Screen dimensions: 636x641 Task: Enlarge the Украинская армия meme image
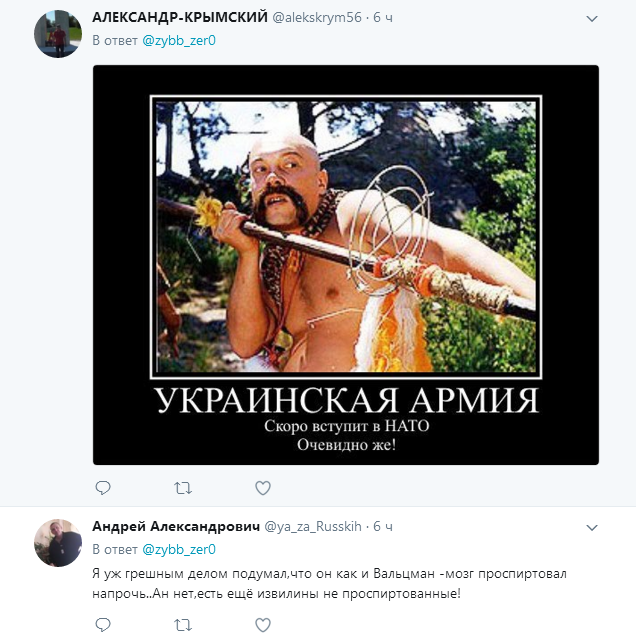coord(345,265)
